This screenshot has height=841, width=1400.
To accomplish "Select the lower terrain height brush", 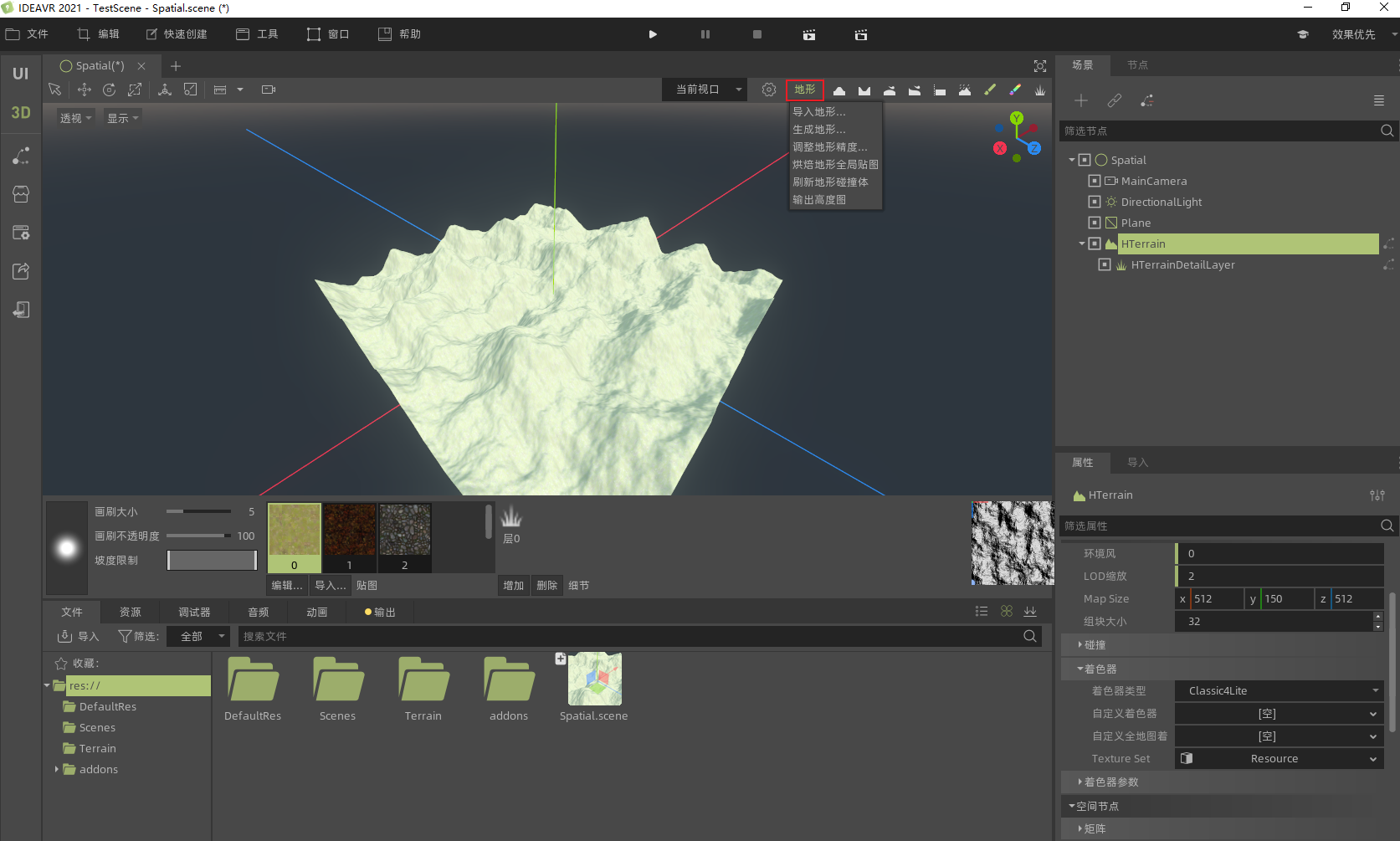I will click(x=864, y=90).
